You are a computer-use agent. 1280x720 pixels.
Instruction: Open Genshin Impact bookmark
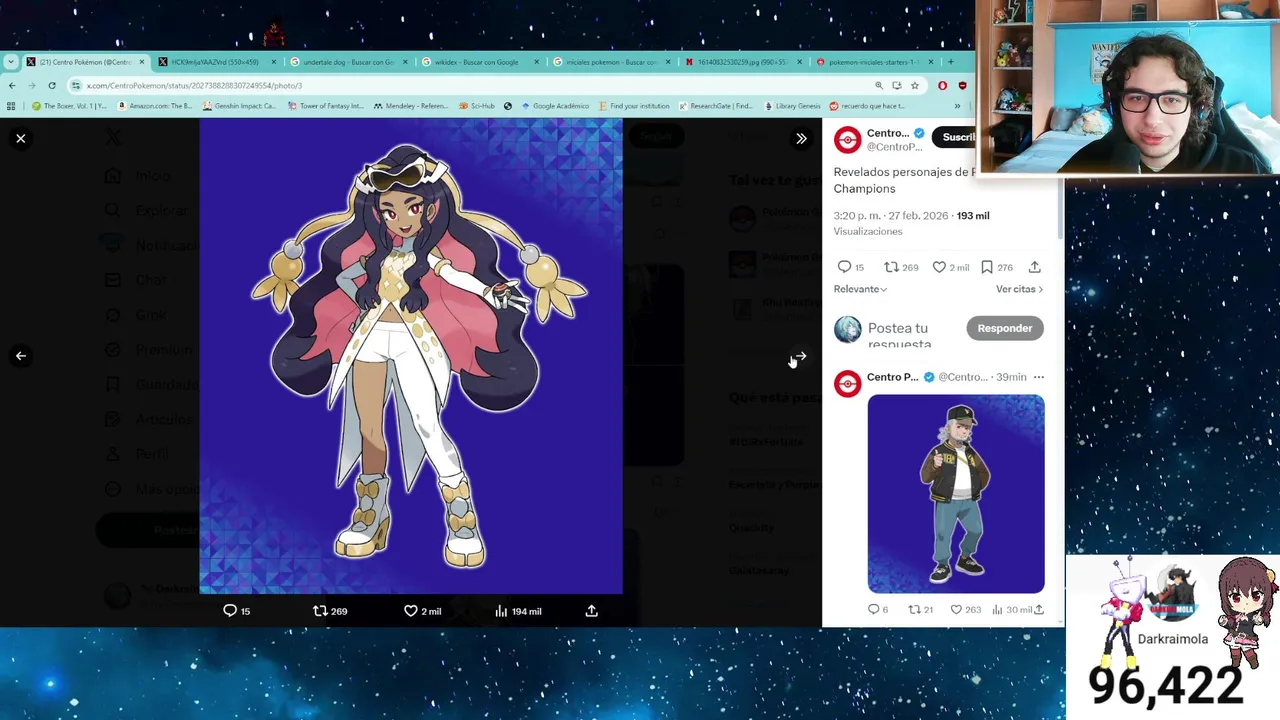237,106
